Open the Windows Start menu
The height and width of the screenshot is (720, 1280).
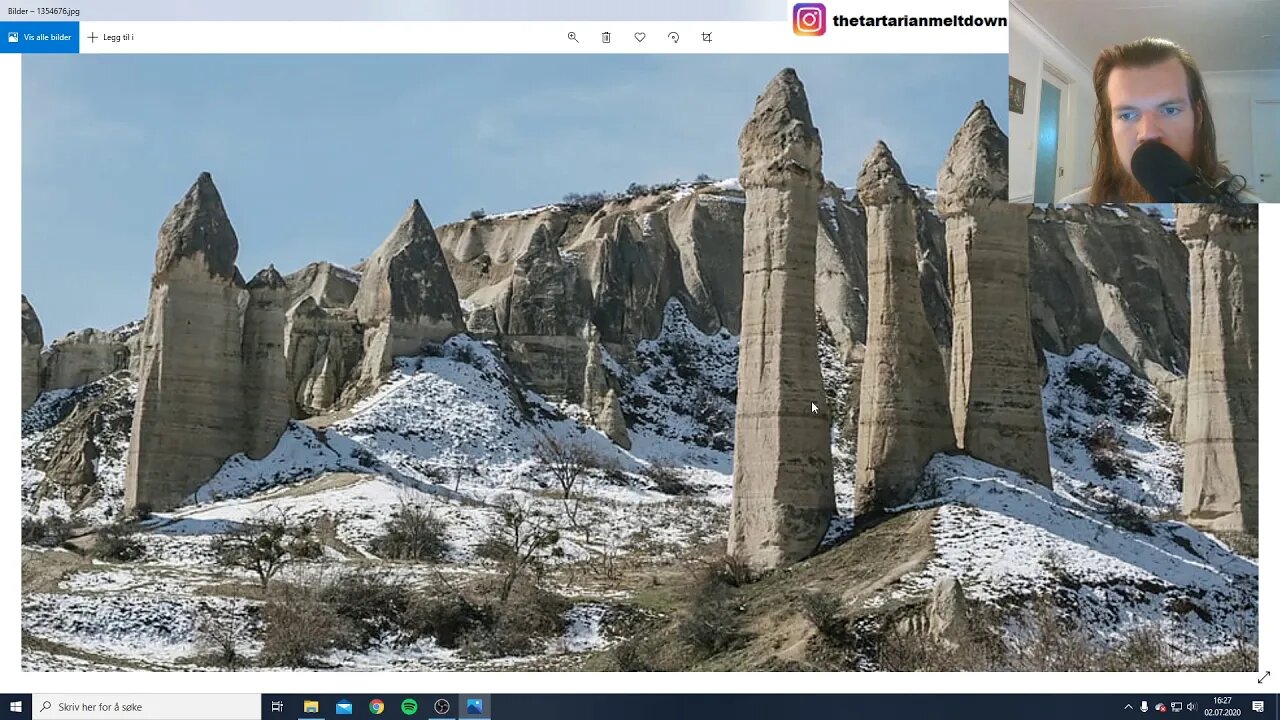coord(16,706)
